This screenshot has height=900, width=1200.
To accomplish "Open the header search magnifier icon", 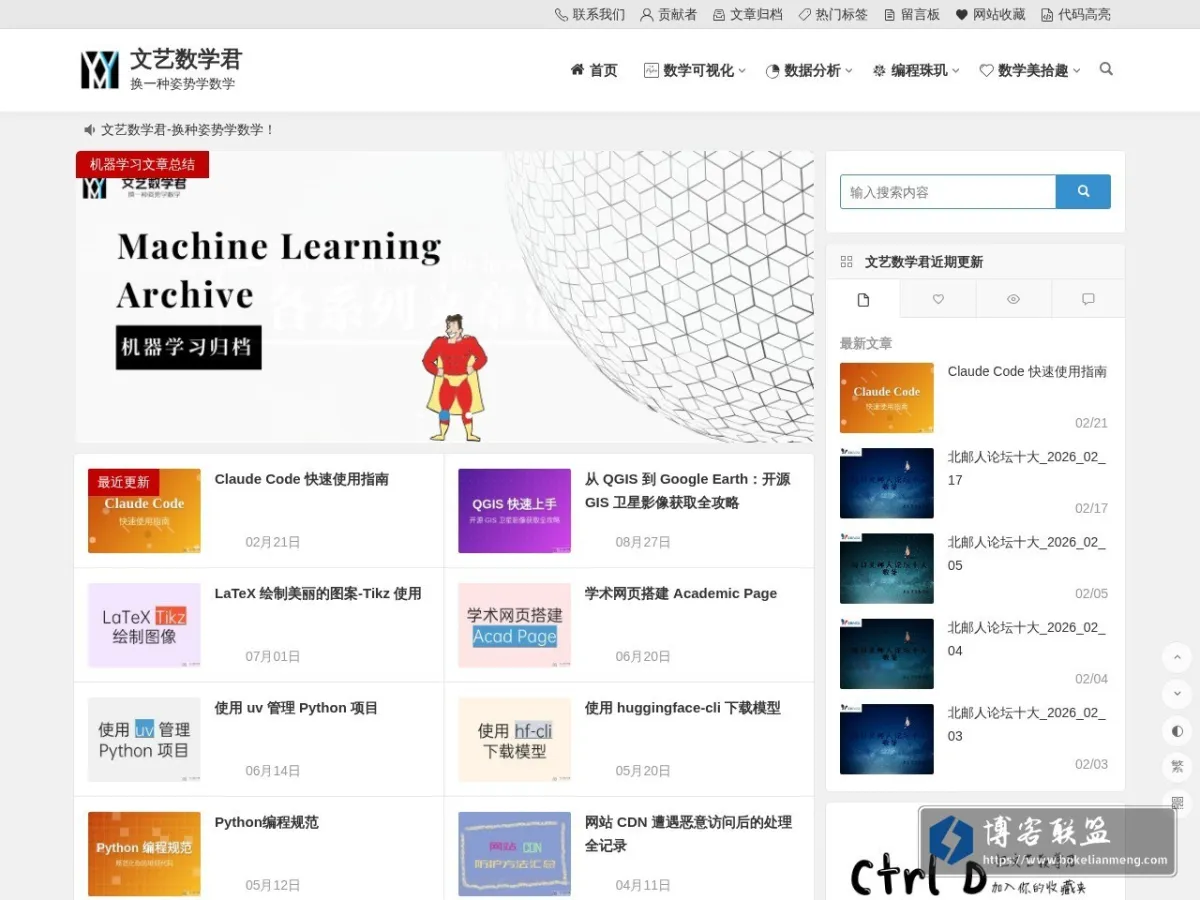I will click(1106, 69).
